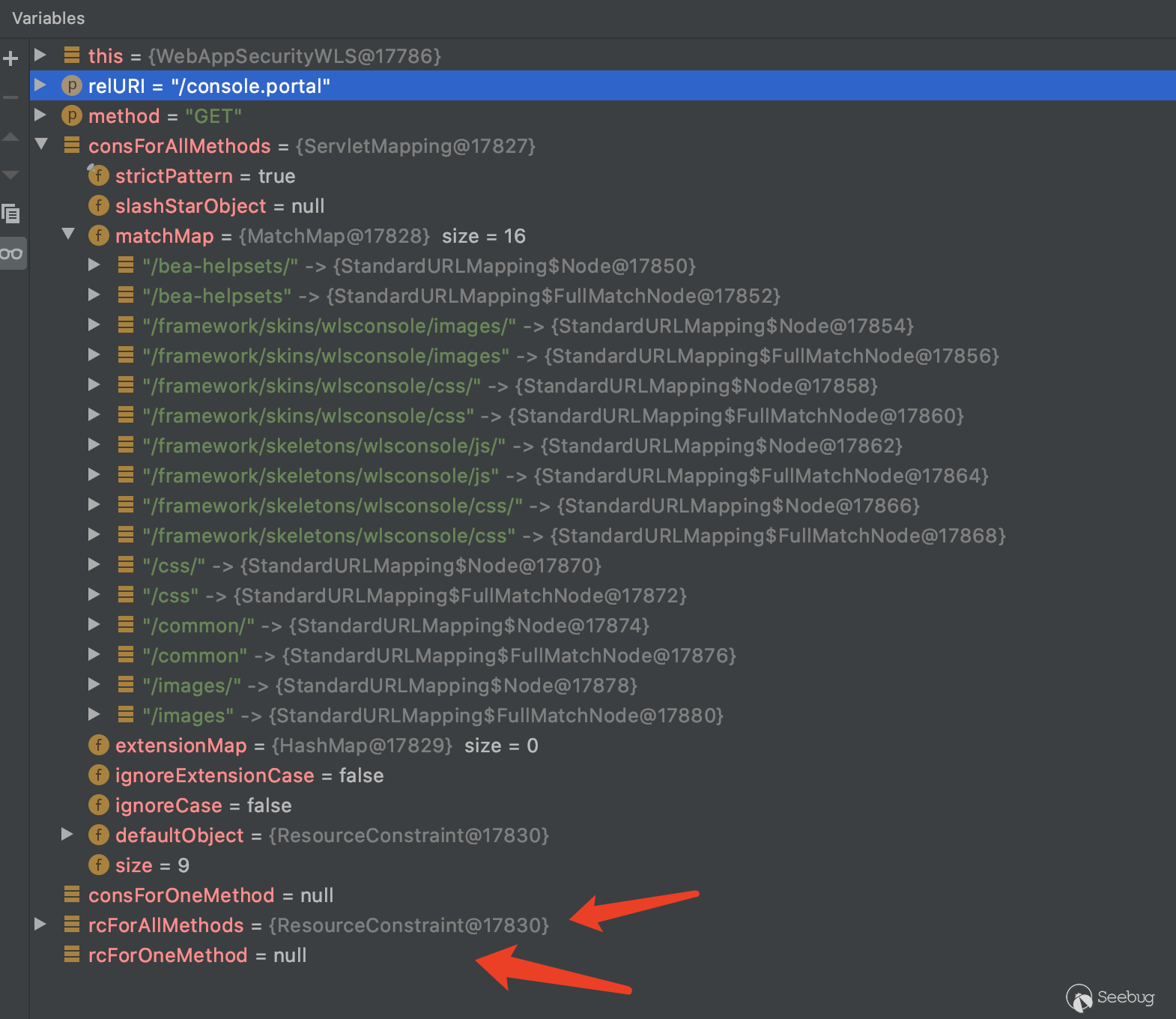The image size is (1176, 1019).
Task: Collapse the matchMap entry list
Action: coord(68,234)
